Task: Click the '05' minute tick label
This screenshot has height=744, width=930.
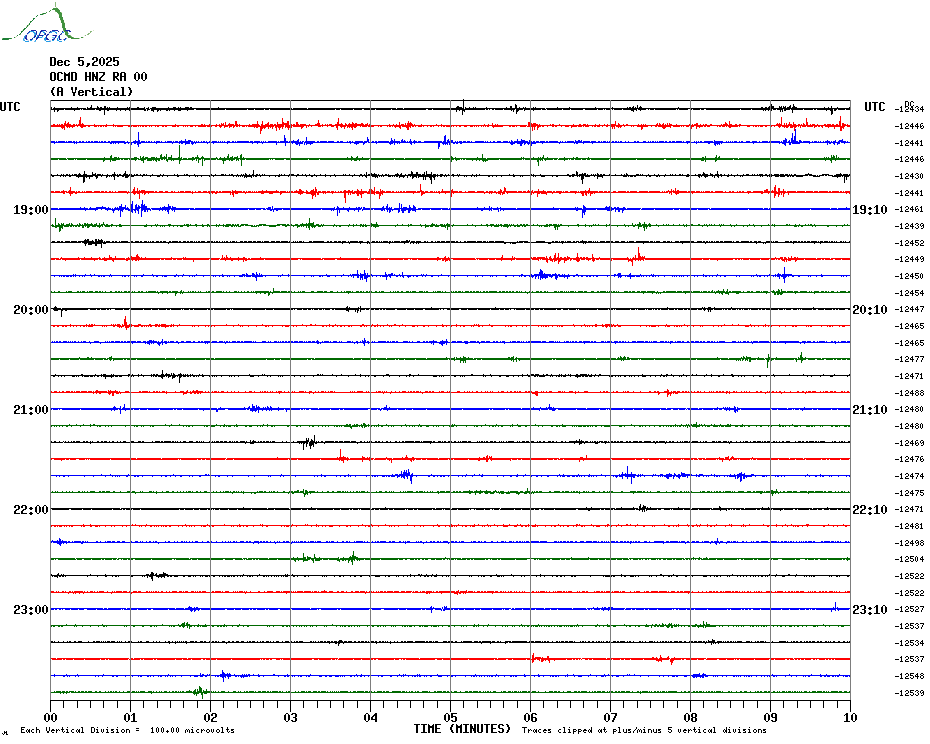Action: point(450,717)
